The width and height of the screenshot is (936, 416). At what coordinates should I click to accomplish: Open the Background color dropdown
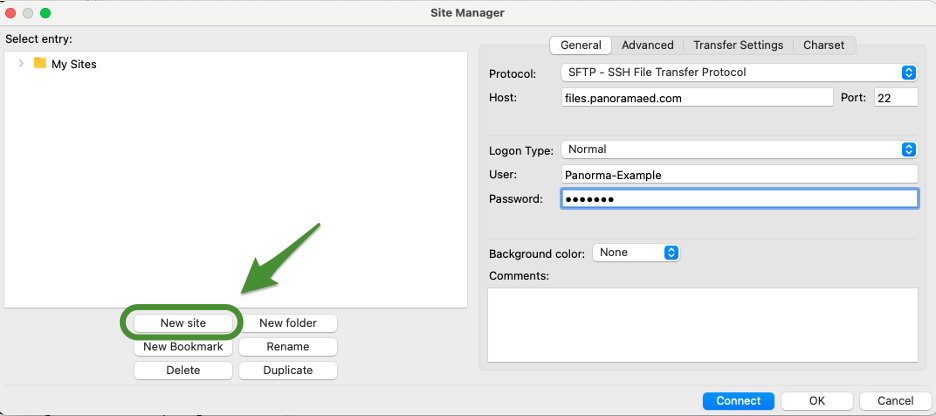click(x=636, y=253)
